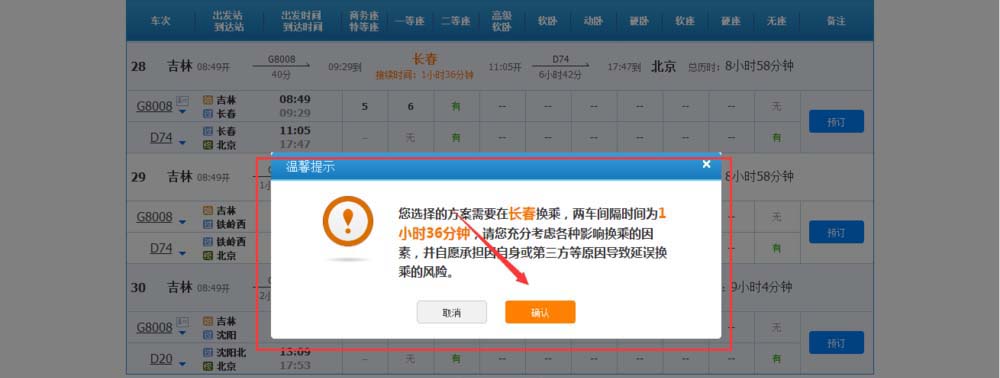The width and height of the screenshot is (1000, 378).
Task: Click ID-card icon beside G8008 in plan 28
Action: coord(182,101)
